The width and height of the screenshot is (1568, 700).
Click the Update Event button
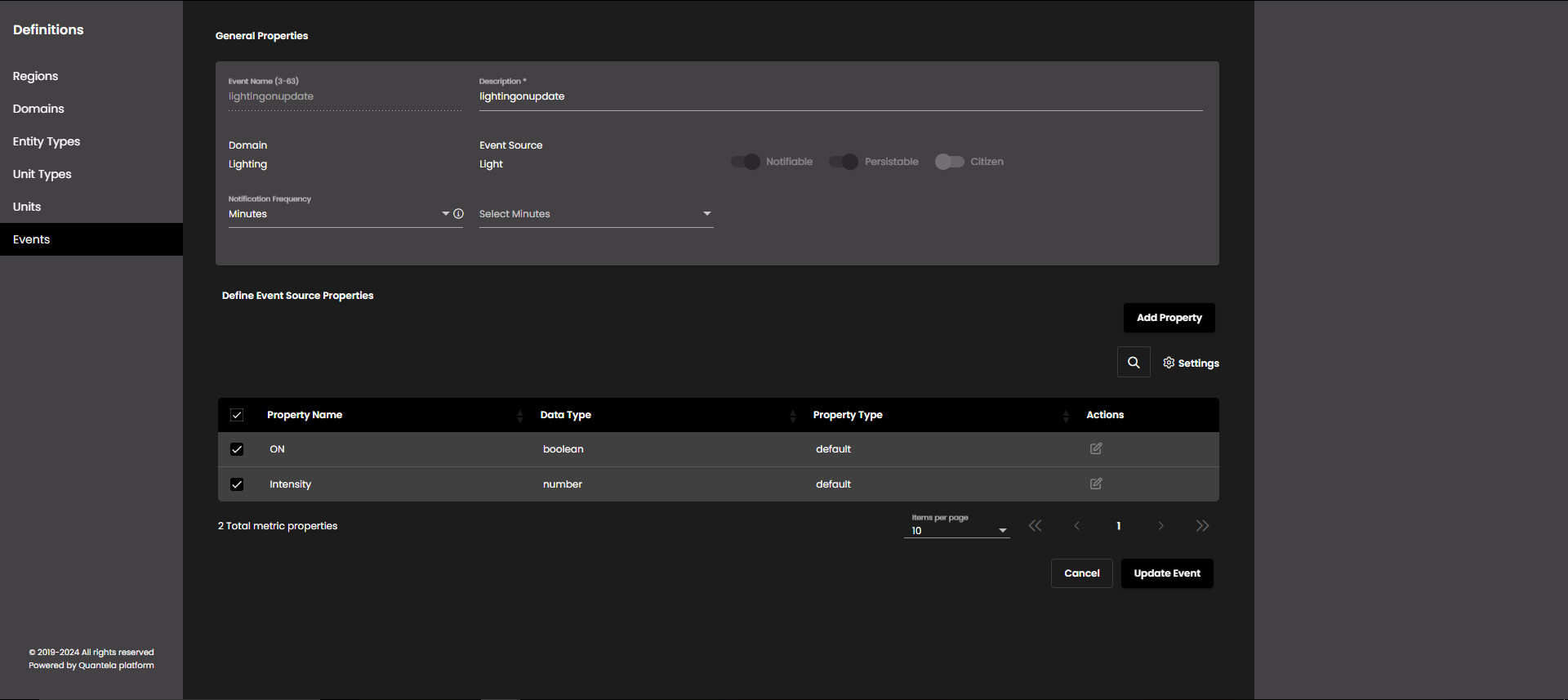tap(1167, 573)
